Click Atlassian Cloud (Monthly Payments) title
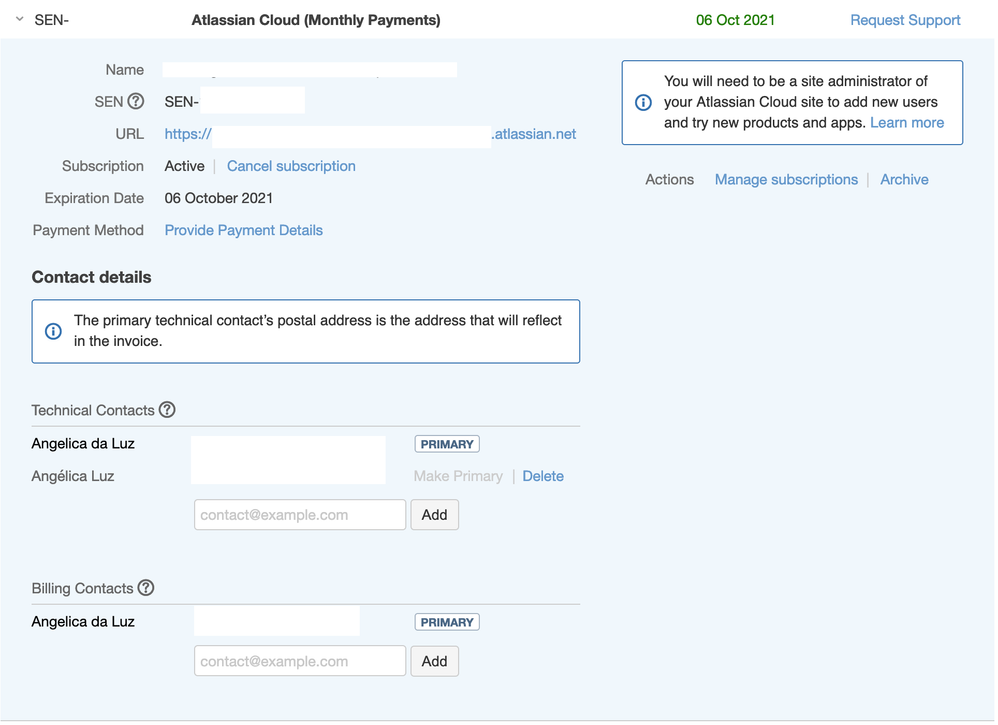Viewport: 998px width, 725px height. [x=316, y=20]
